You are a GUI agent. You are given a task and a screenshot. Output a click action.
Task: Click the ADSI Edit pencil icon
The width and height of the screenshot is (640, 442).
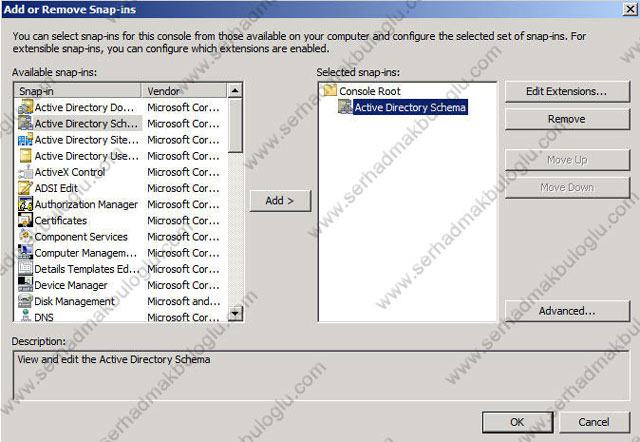pyautogui.click(x=25, y=188)
